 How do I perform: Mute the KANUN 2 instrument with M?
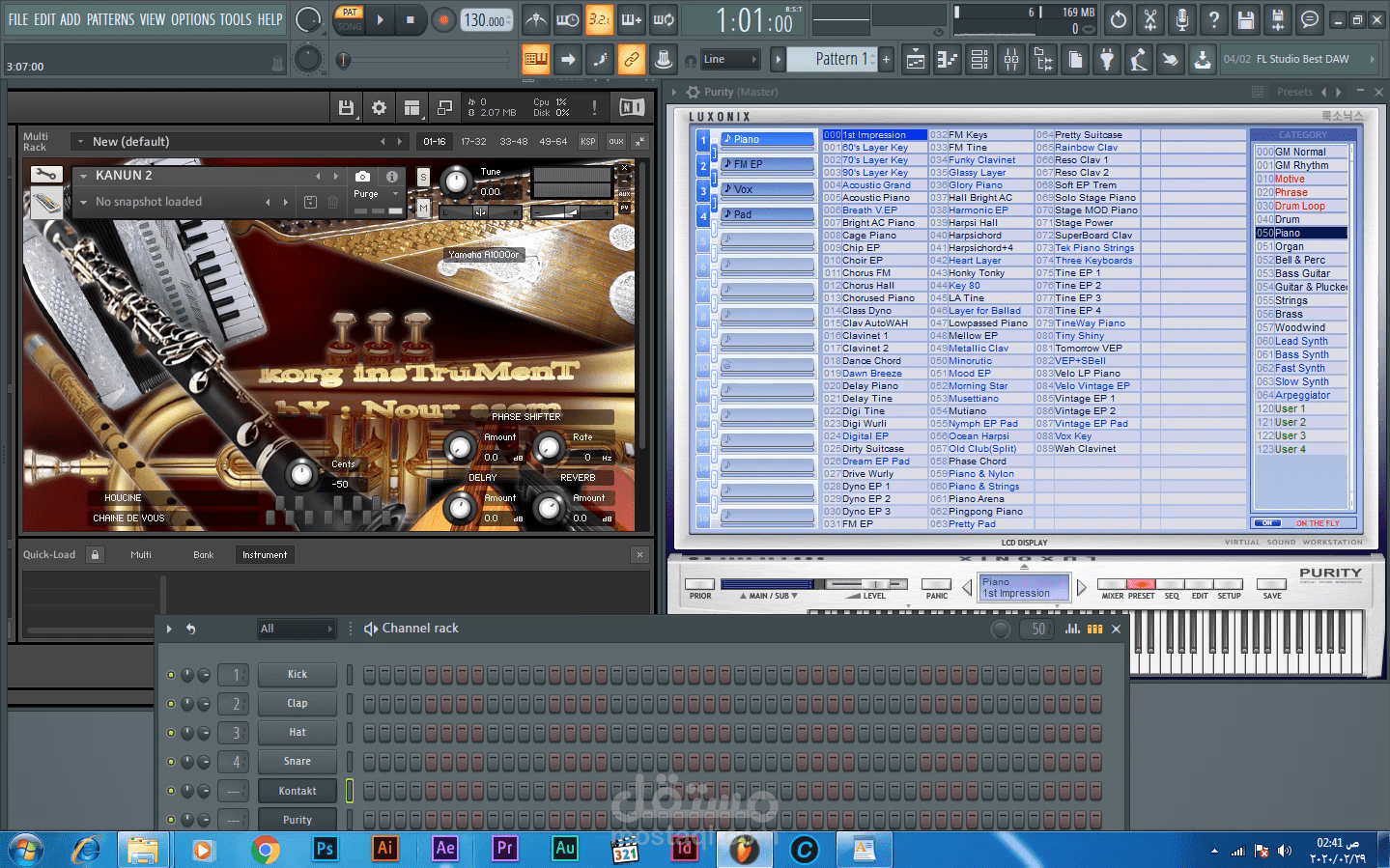[423, 207]
